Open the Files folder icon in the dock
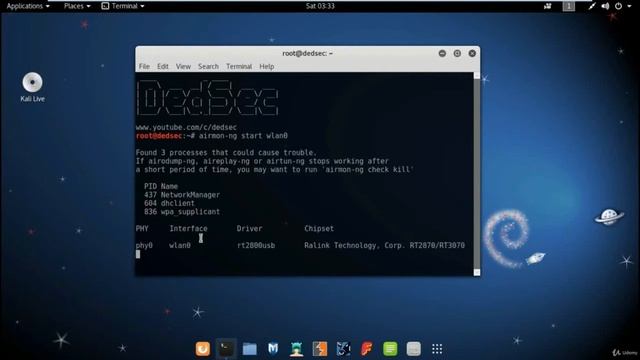This screenshot has width=640, height=360. (x=249, y=349)
